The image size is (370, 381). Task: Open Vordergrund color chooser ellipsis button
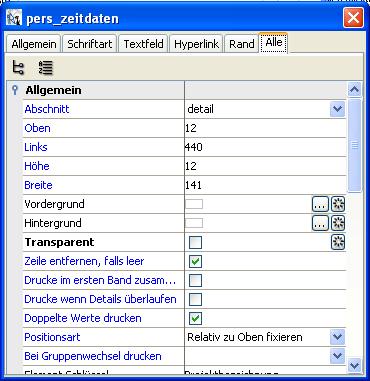[x=320, y=204]
